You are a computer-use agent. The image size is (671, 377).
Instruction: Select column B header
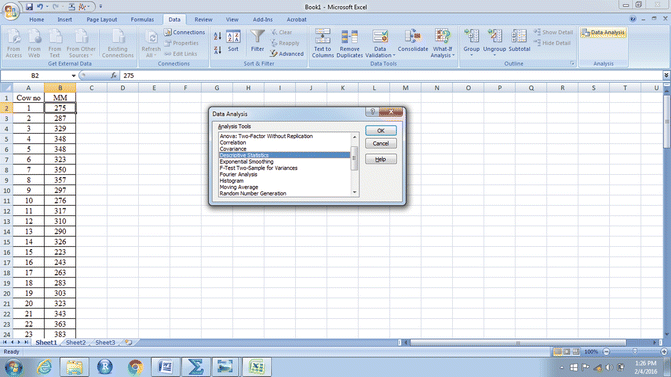[x=60, y=88]
